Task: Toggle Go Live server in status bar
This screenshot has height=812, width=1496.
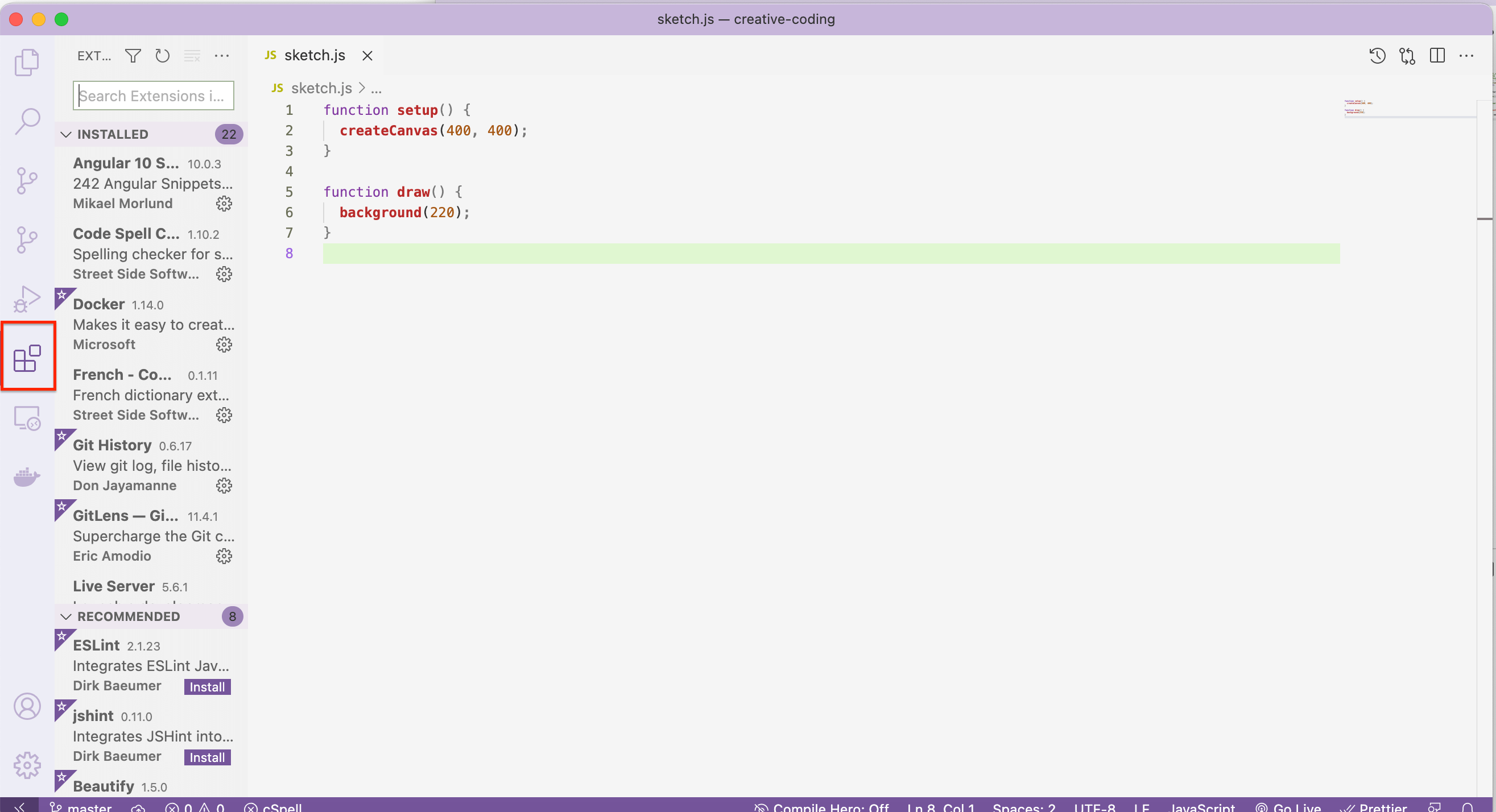Action: click(x=1288, y=806)
